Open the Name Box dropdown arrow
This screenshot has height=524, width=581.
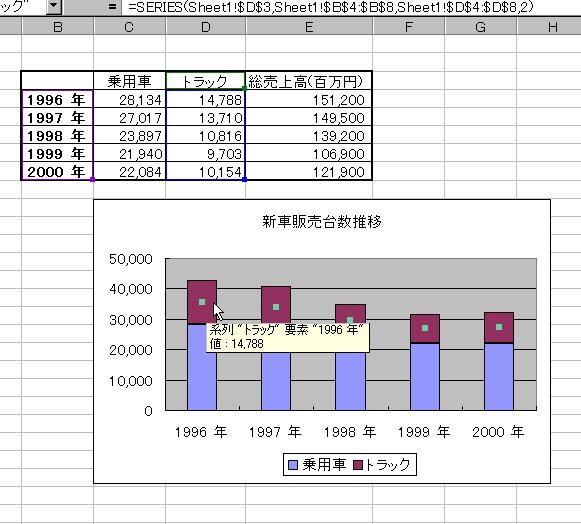click(x=54, y=6)
